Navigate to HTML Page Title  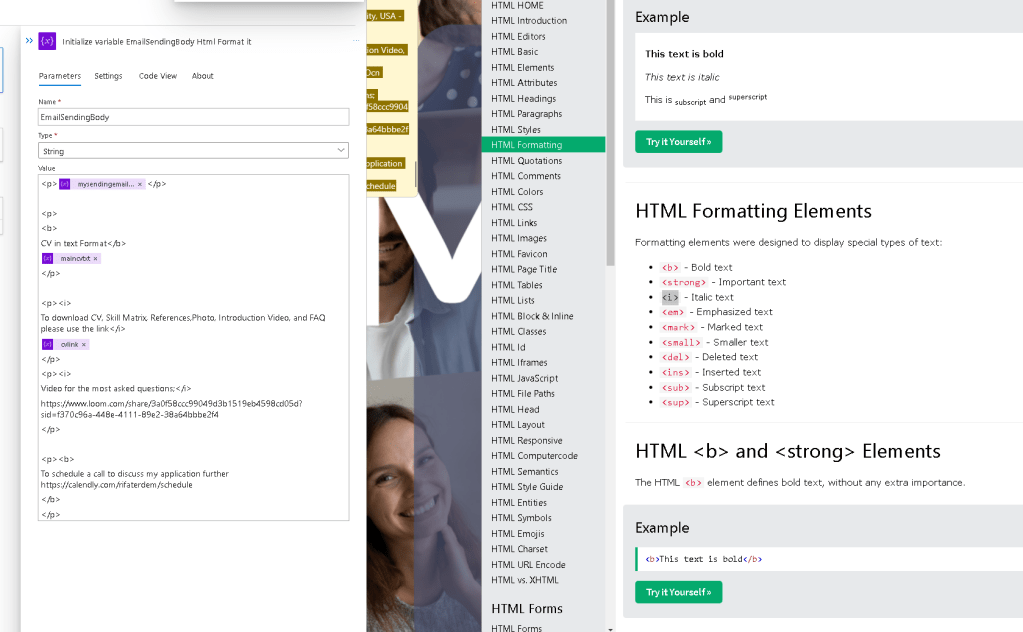click(x=524, y=269)
